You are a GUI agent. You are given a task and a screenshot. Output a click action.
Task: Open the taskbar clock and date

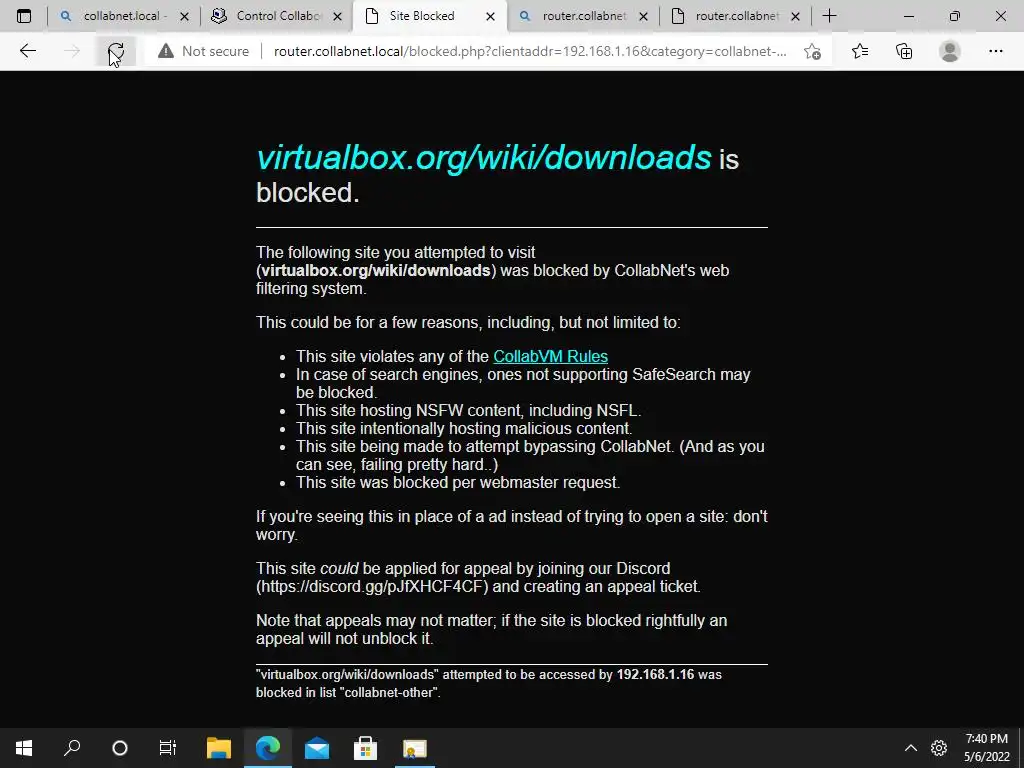[986, 748]
